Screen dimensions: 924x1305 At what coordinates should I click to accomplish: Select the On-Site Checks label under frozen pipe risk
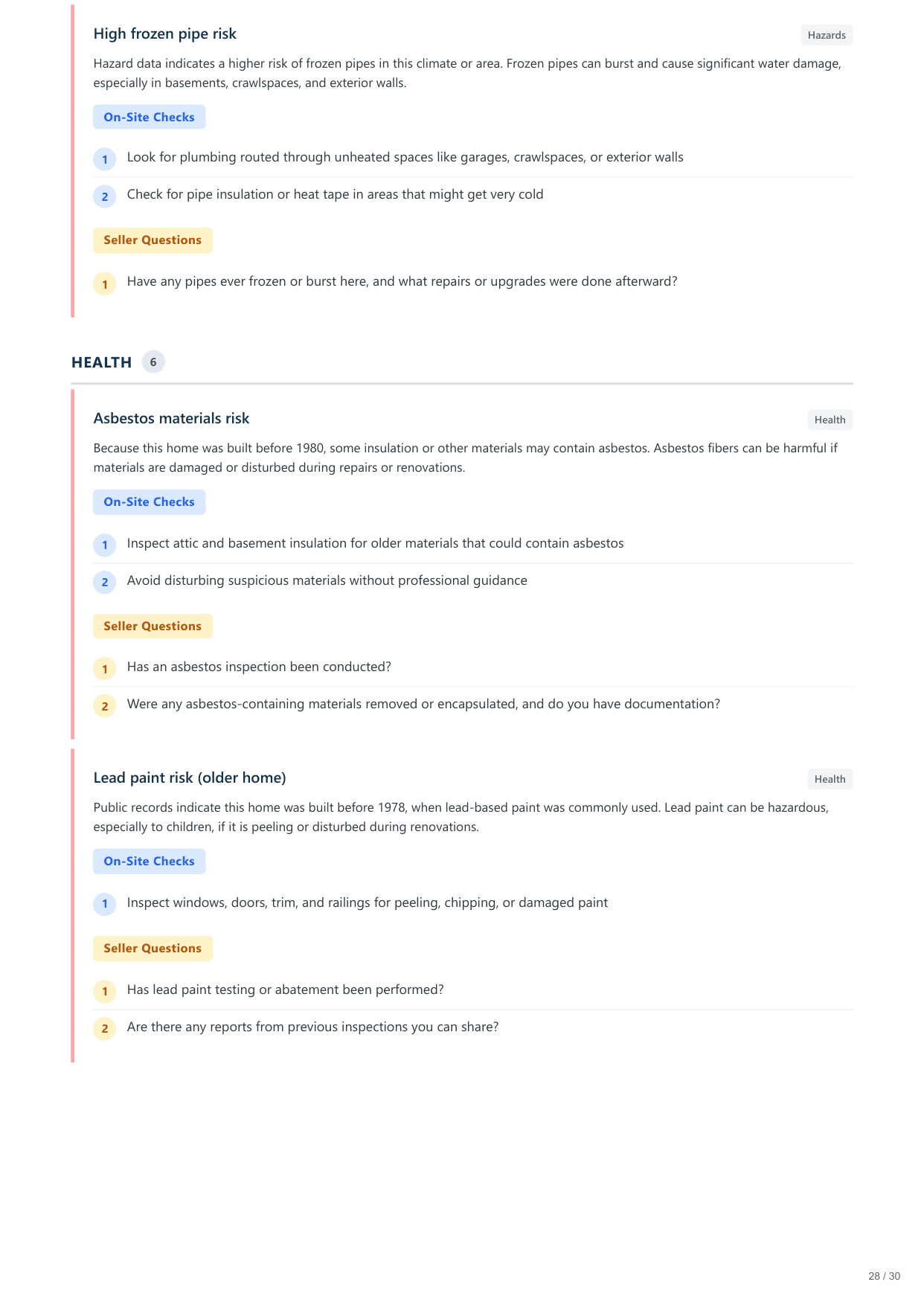(x=149, y=117)
